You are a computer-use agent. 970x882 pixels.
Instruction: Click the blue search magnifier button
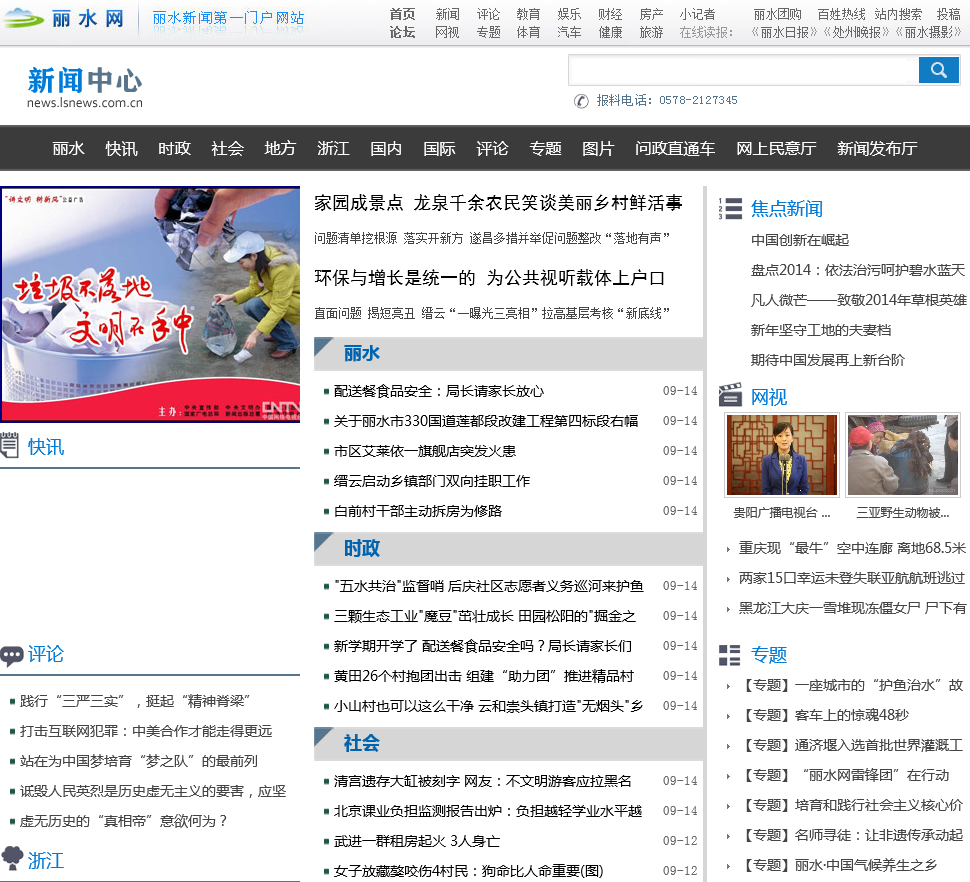(x=938, y=70)
